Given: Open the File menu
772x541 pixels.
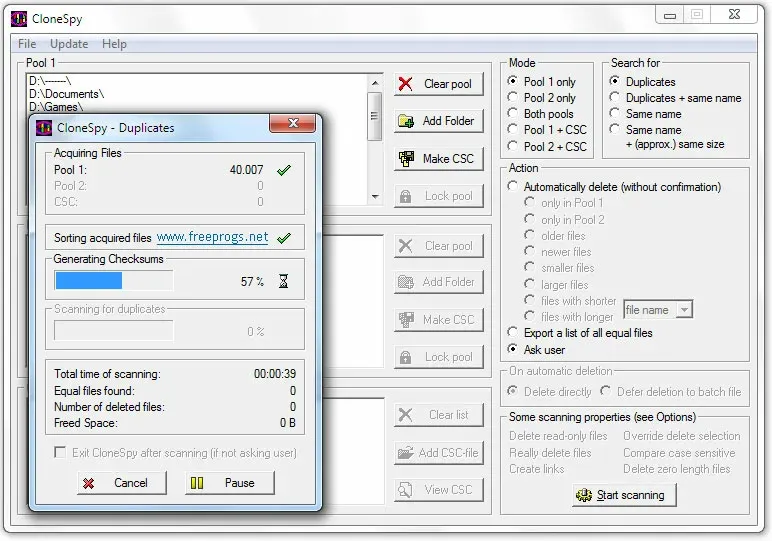Looking at the screenshot, I should click(27, 44).
